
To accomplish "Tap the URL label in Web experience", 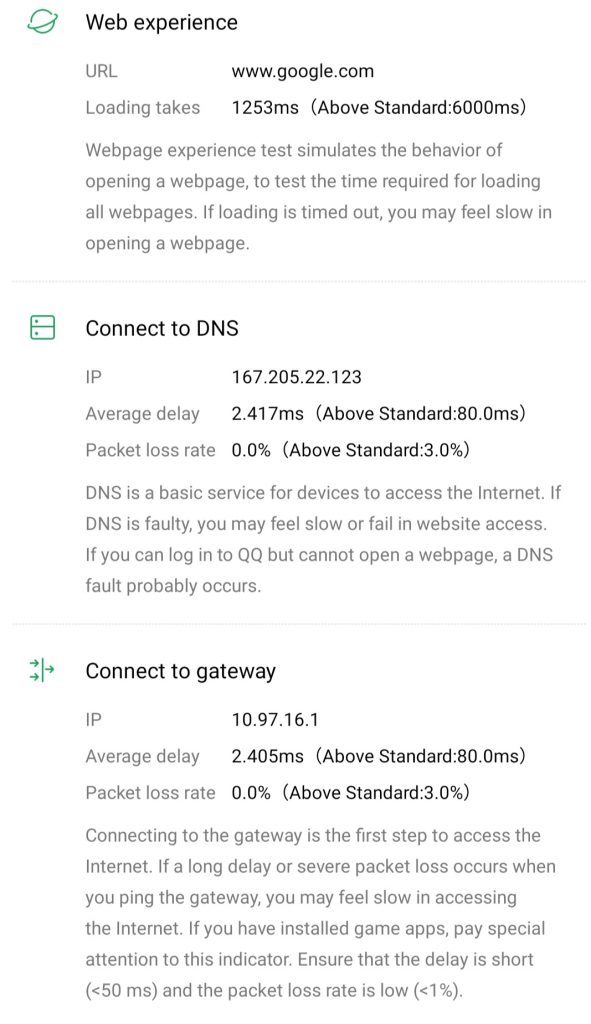I will 101,71.
